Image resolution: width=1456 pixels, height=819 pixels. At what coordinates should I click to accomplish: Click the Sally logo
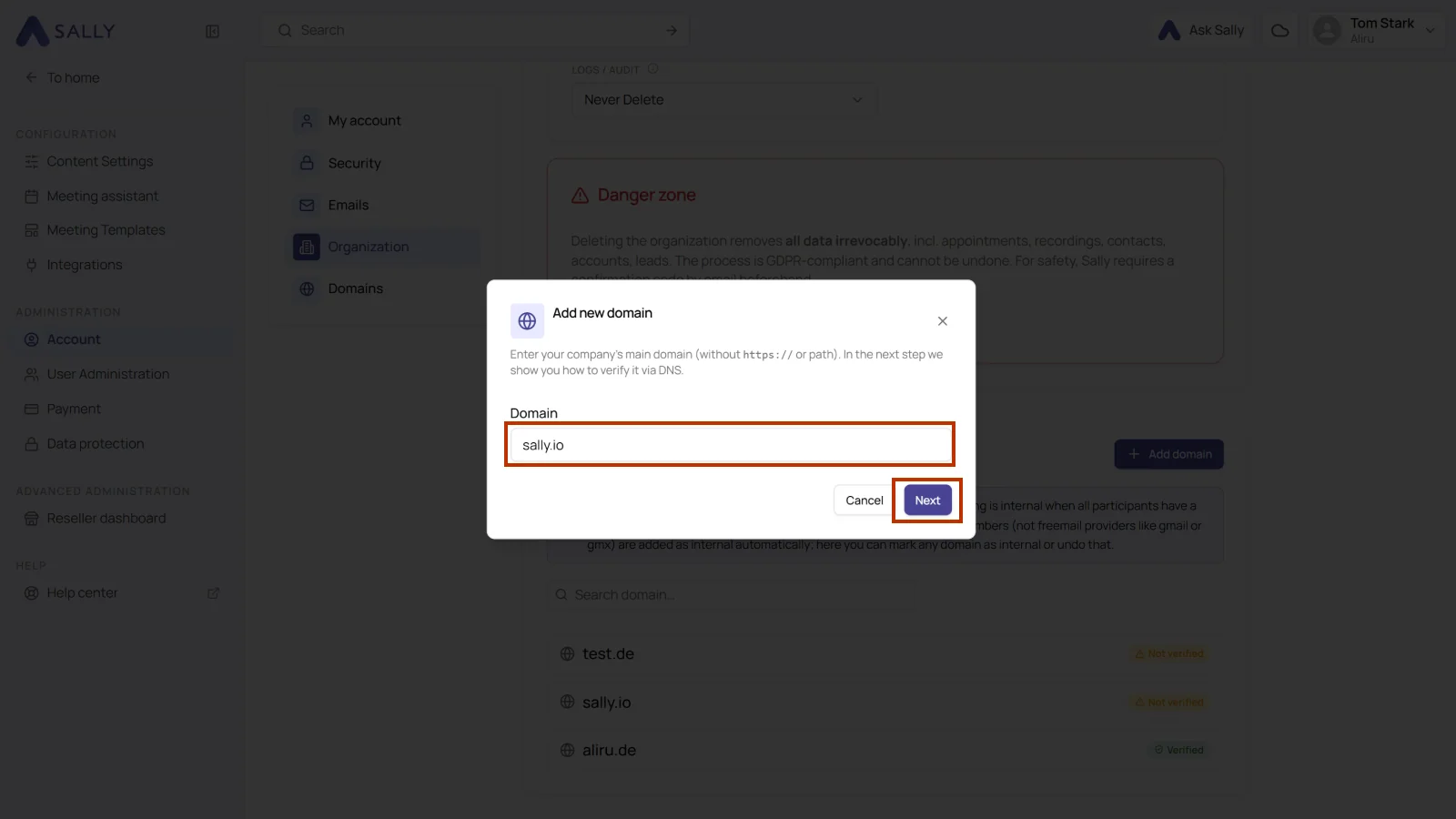click(x=66, y=31)
